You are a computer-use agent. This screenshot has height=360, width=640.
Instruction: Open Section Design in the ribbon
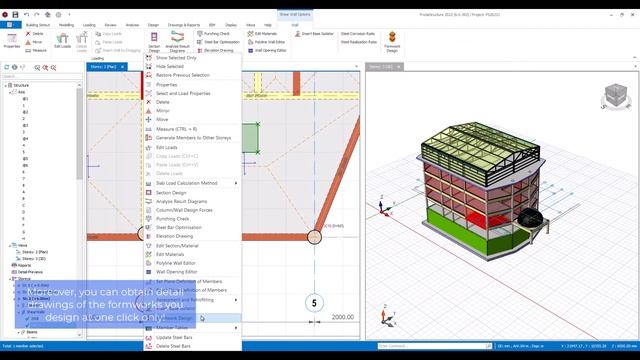[x=154, y=42]
